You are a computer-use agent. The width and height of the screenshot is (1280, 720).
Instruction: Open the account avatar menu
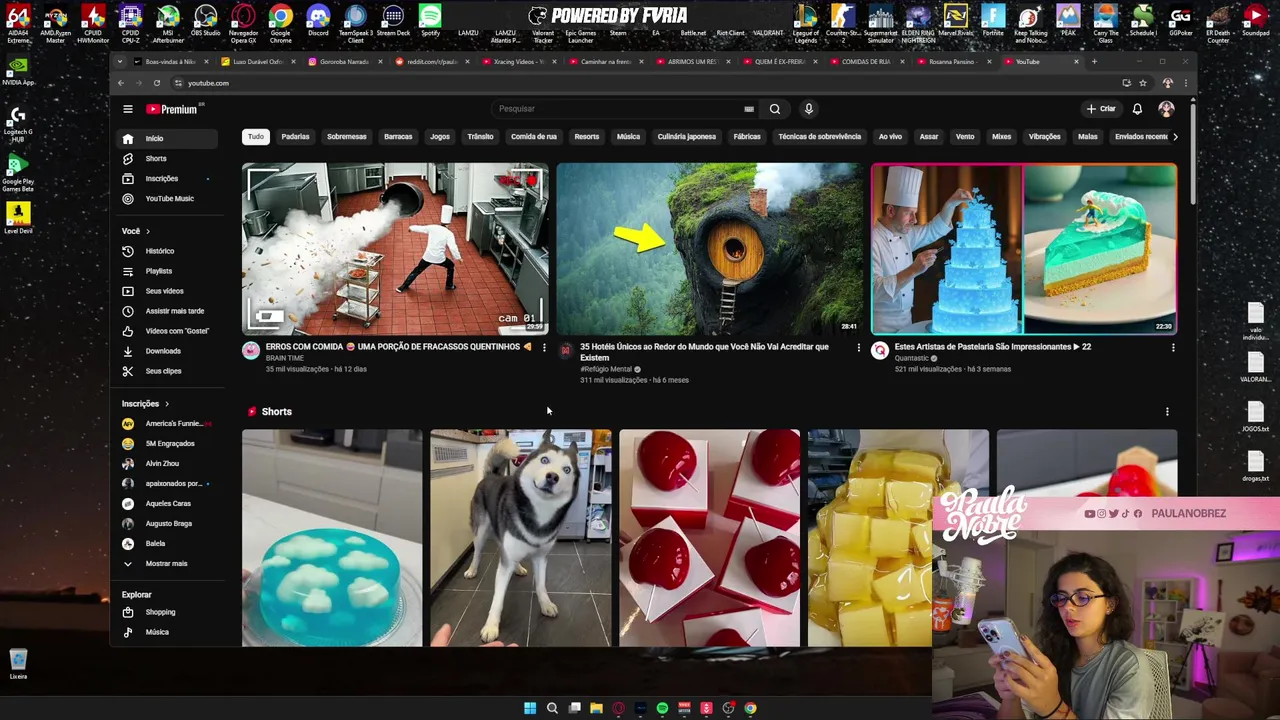pyautogui.click(x=1166, y=109)
